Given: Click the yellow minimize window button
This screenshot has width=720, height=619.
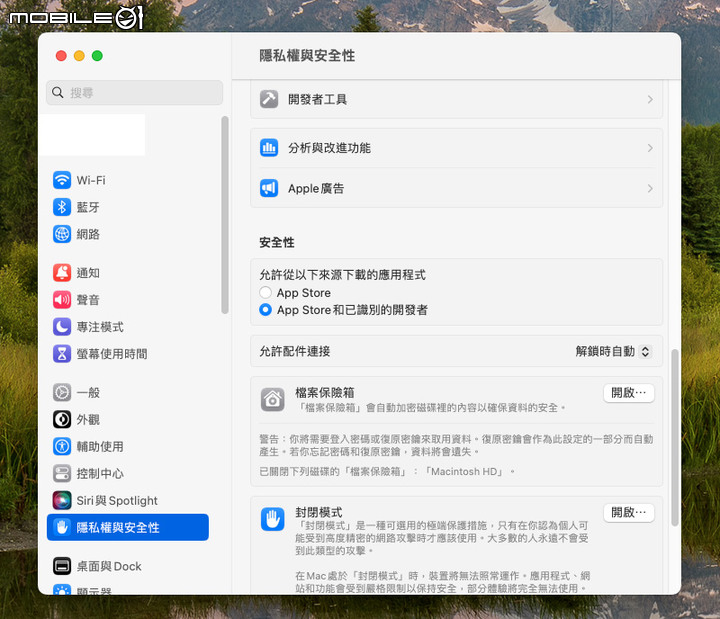Looking at the screenshot, I should [79, 56].
